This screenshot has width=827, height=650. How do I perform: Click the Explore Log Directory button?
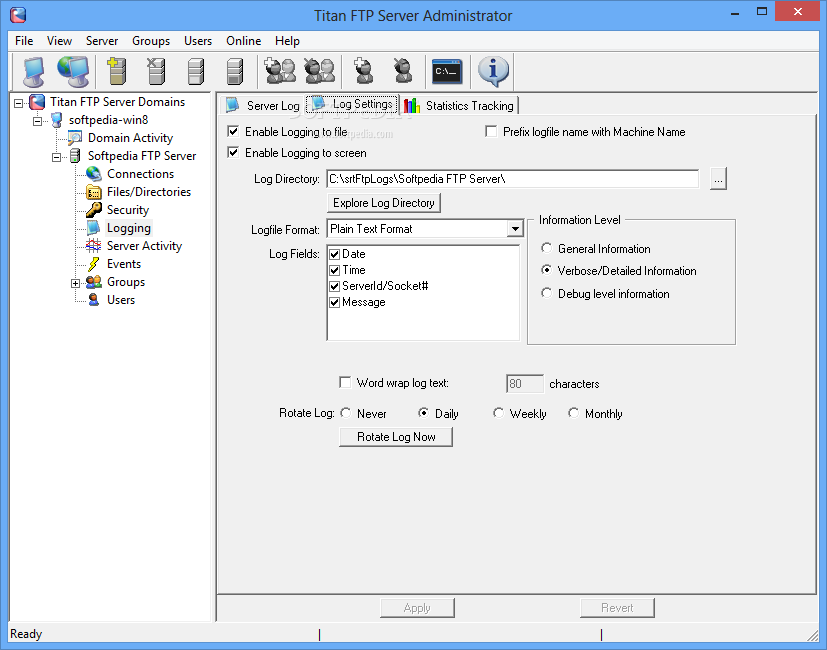point(384,203)
